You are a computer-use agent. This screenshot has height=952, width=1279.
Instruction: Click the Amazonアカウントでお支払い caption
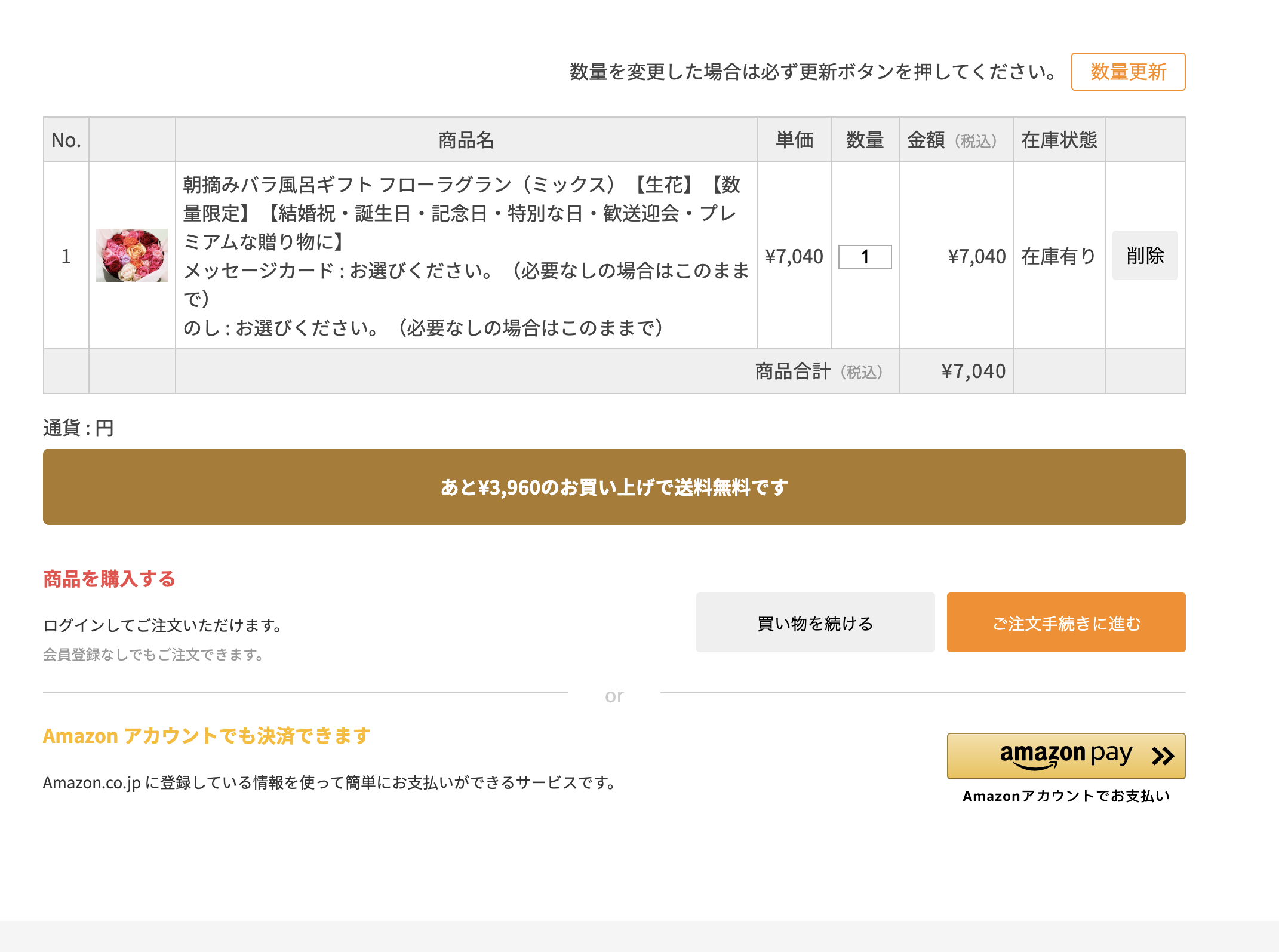(x=1066, y=796)
